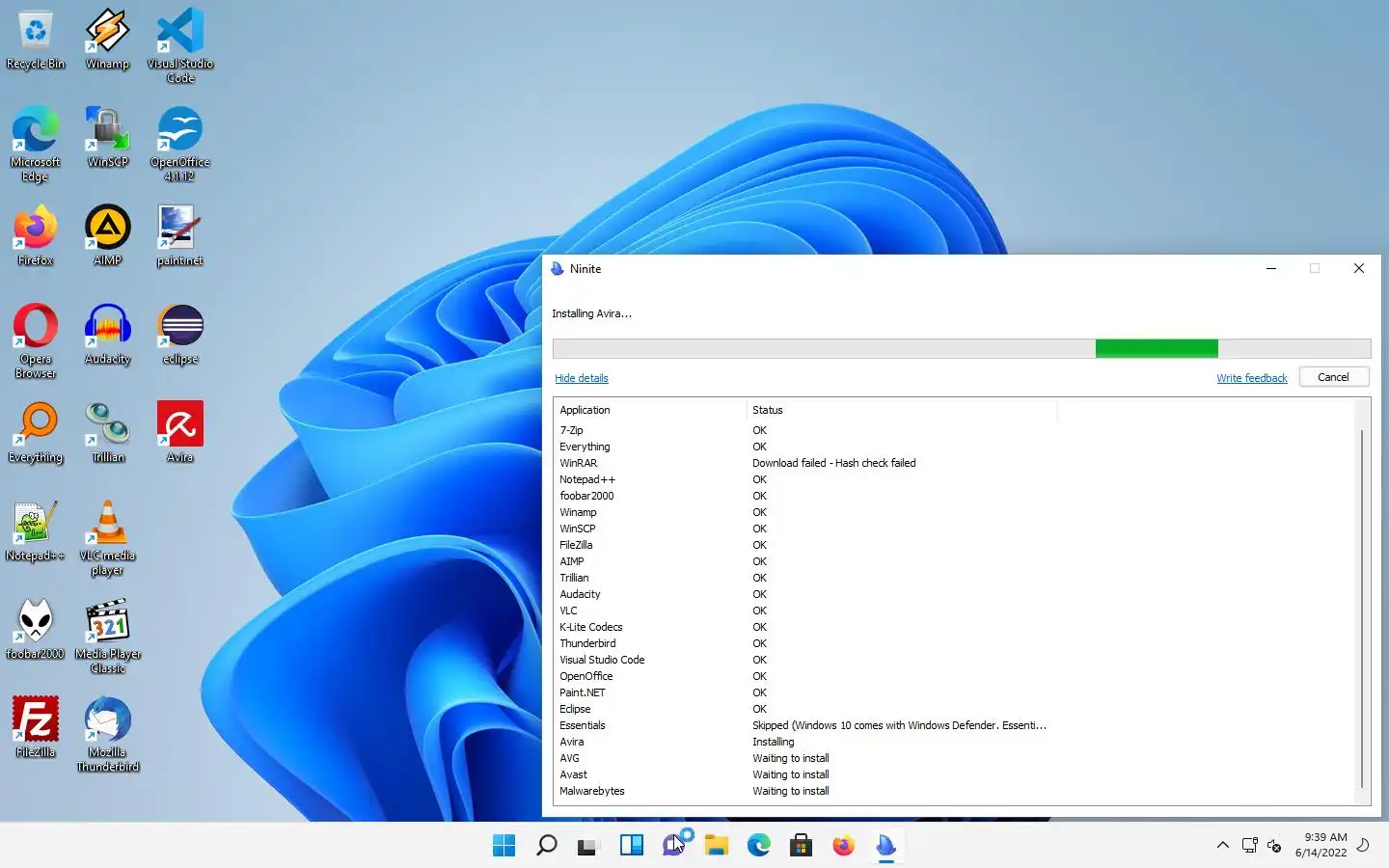Select the Trillian desktop shortcut
The width and height of the screenshot is (1389, 868).
coord(107,434)
